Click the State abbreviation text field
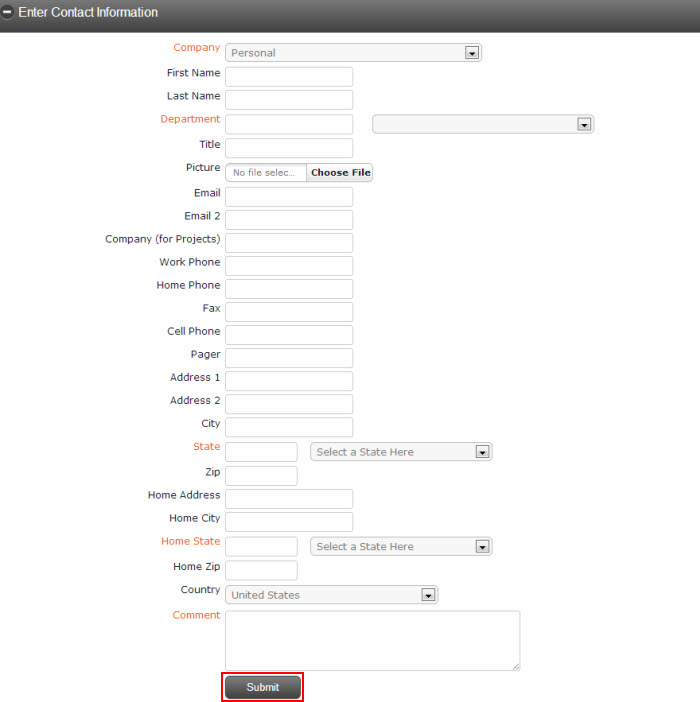 pyautogui.click(x=261, y=452)
